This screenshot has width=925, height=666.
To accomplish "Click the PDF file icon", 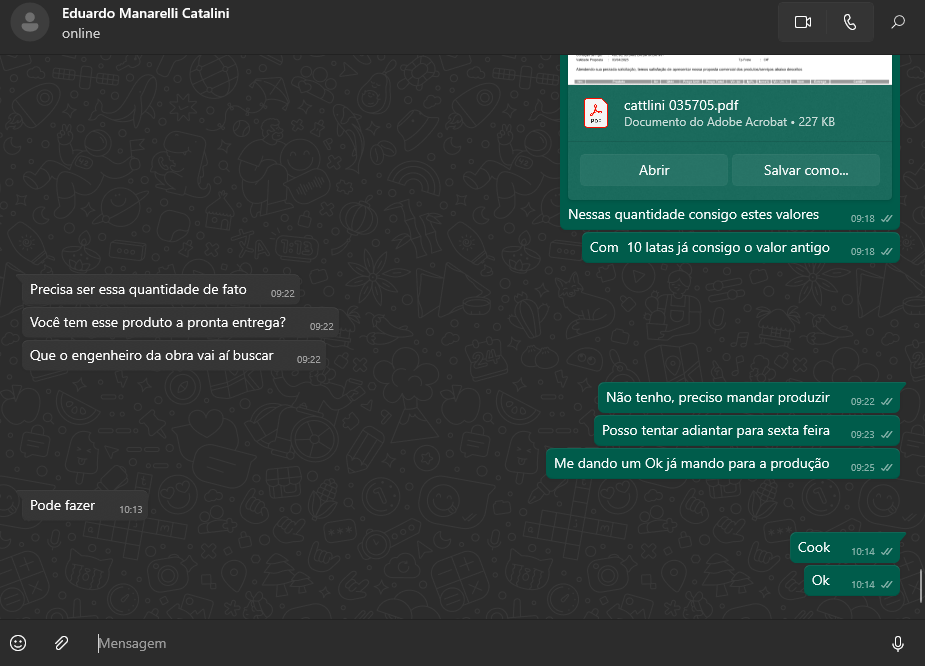I will [596, 113].
